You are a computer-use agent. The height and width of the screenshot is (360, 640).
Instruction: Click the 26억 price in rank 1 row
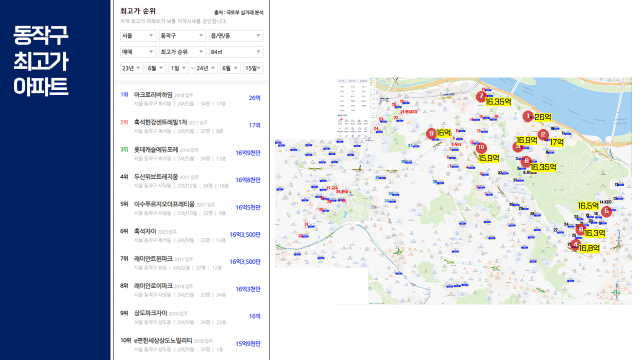click(x=255, y=98)
